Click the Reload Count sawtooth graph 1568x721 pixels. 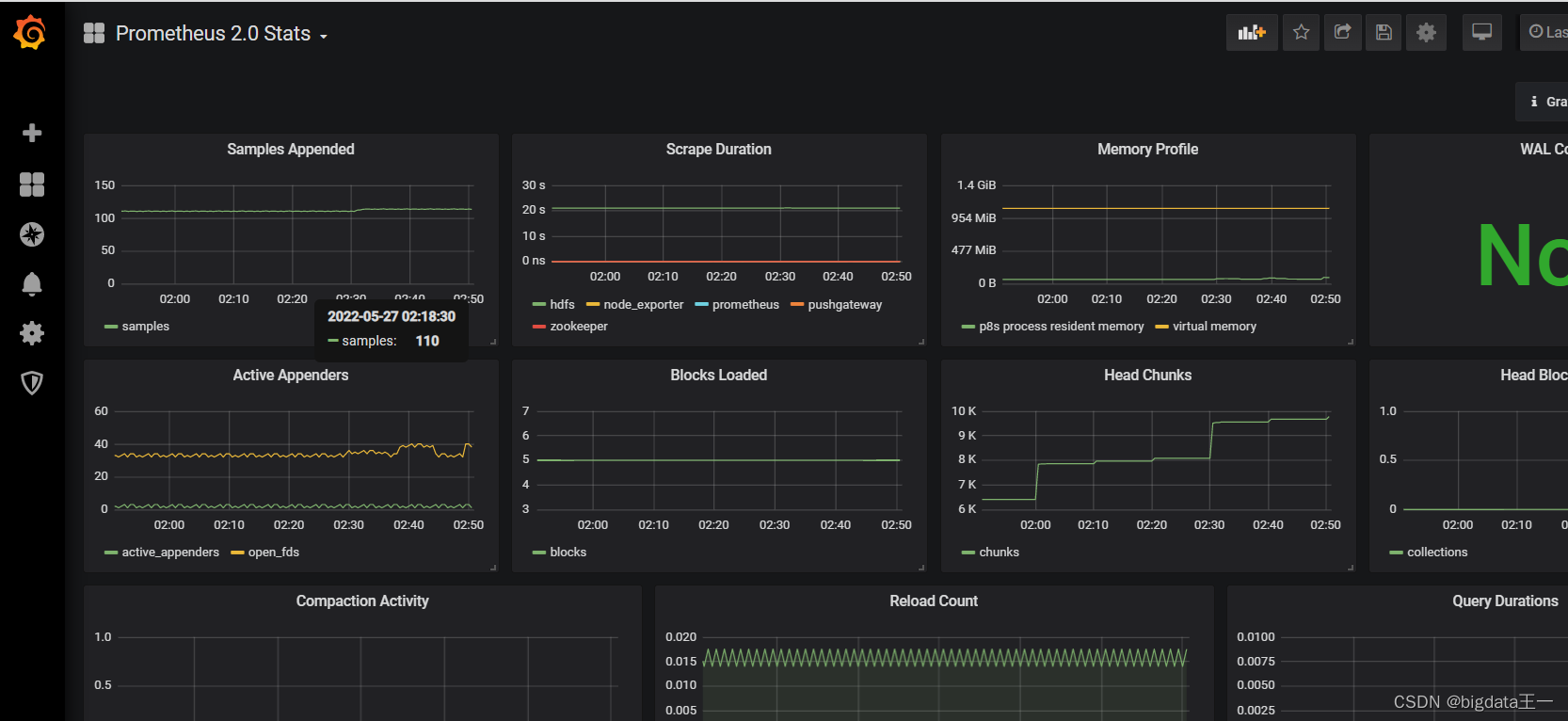click(x=945, y=657)
